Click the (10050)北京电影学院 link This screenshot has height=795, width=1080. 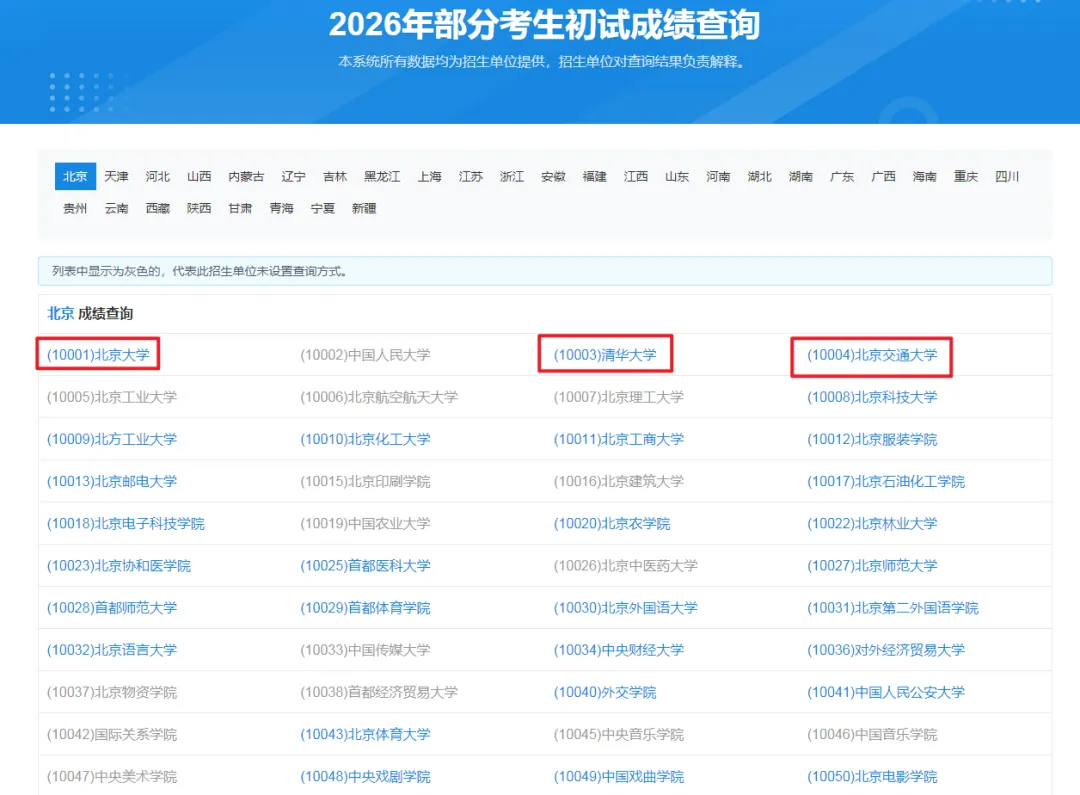click(x=872, y=776)
